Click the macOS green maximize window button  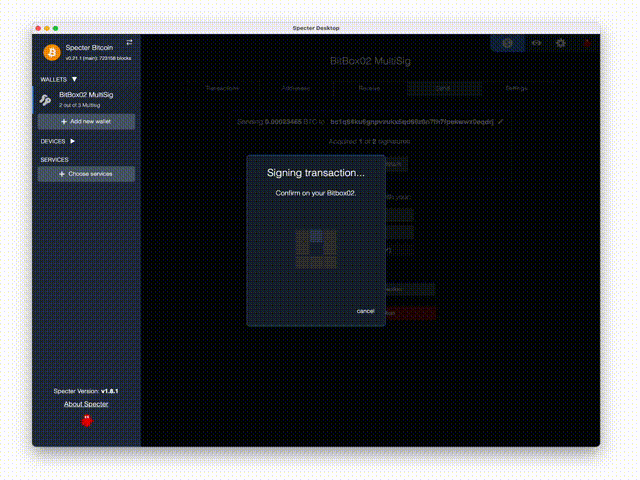coord(56,28)
